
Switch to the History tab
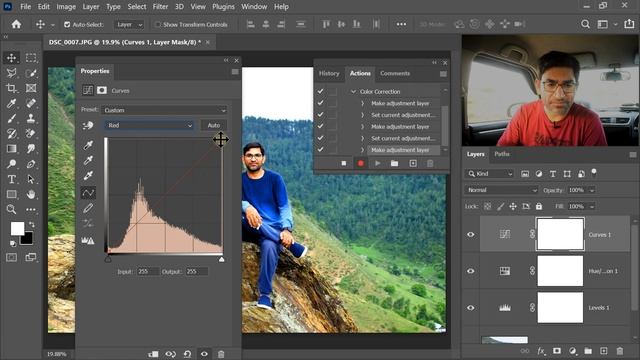tap(329, 73)
